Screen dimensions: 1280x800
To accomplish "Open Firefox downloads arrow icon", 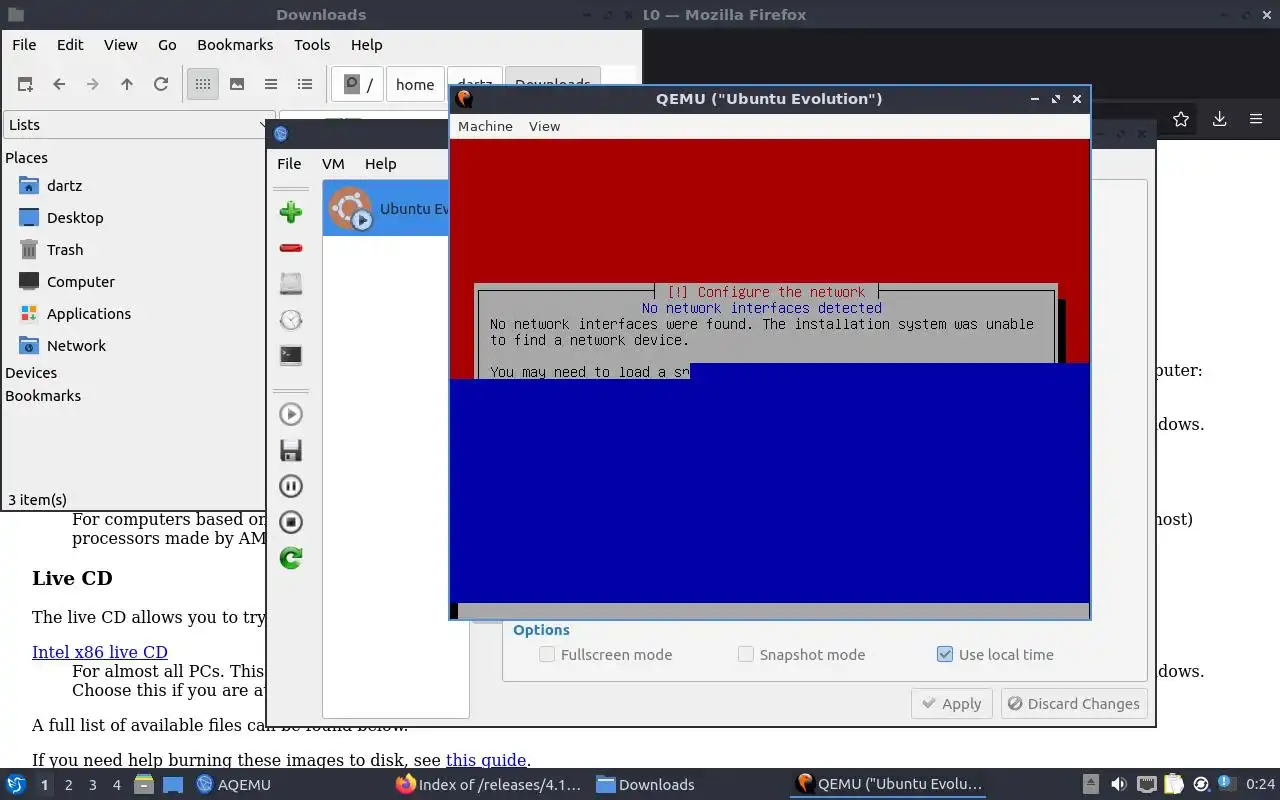I will pyautogui.click(x=1219, y=119).
